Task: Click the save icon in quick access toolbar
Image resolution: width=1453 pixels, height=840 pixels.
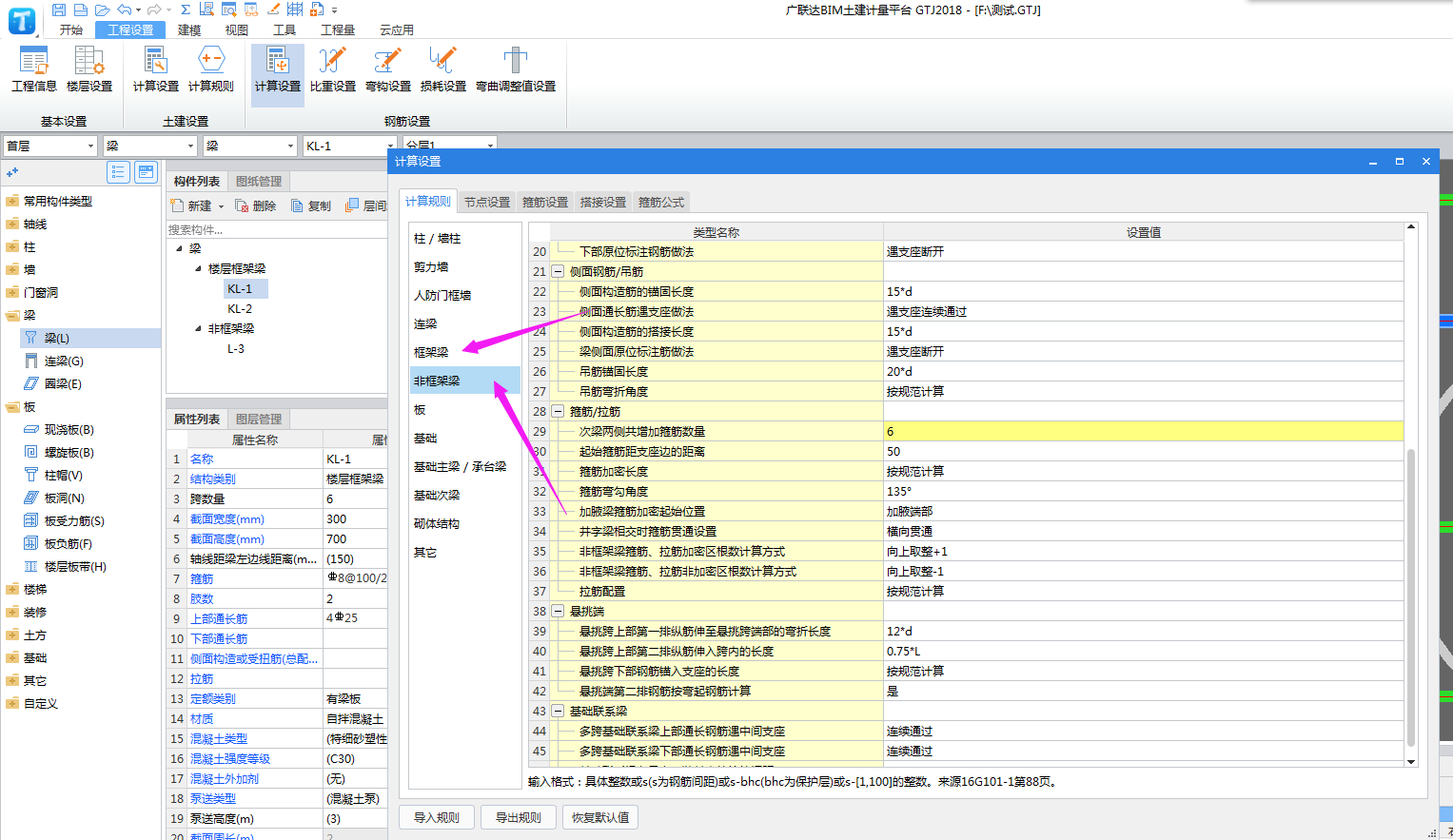Action: pos(59,10)
